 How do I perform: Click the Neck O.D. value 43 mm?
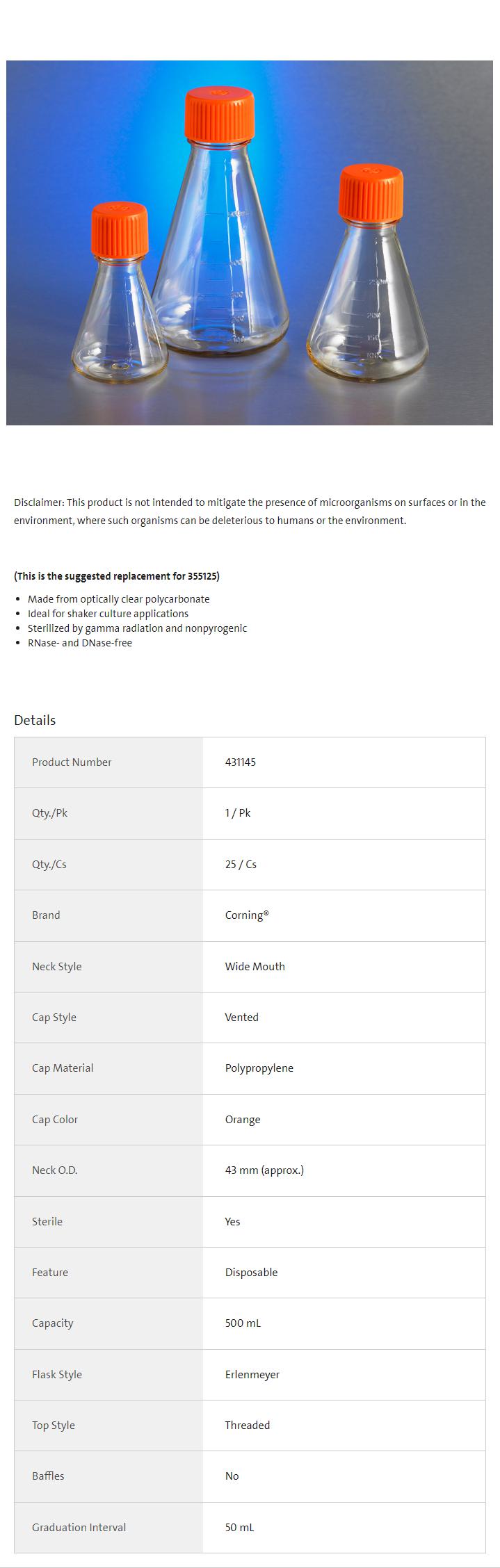coord(264,1170)
